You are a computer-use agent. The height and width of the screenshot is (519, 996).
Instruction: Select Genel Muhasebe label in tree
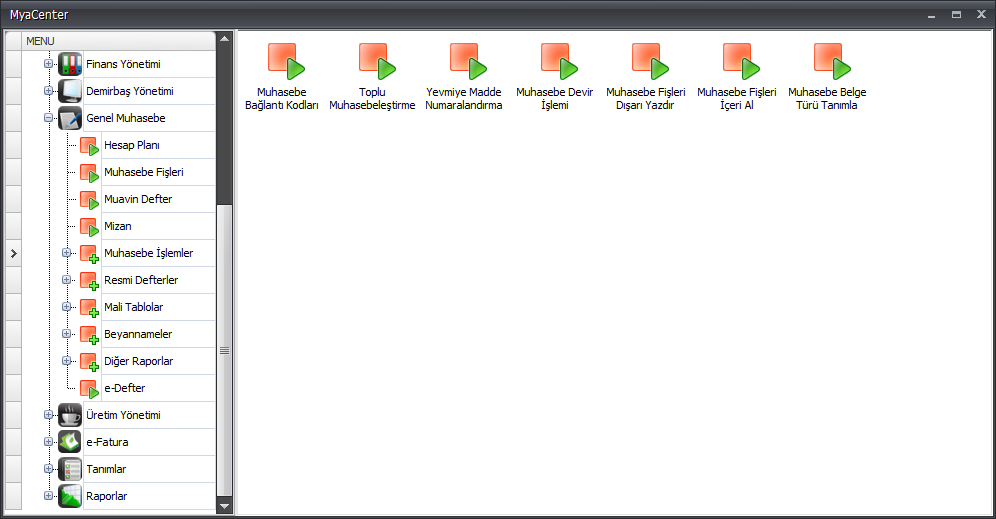[x=126, y=118]
